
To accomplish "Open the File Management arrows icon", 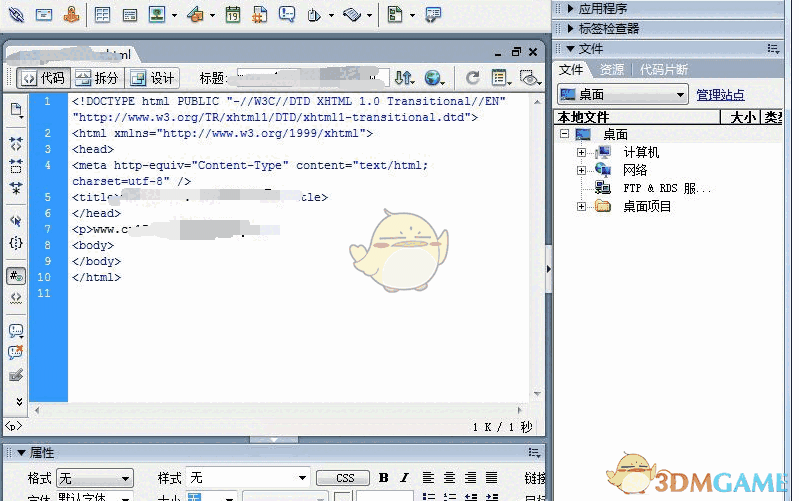I will click(405, 78).
